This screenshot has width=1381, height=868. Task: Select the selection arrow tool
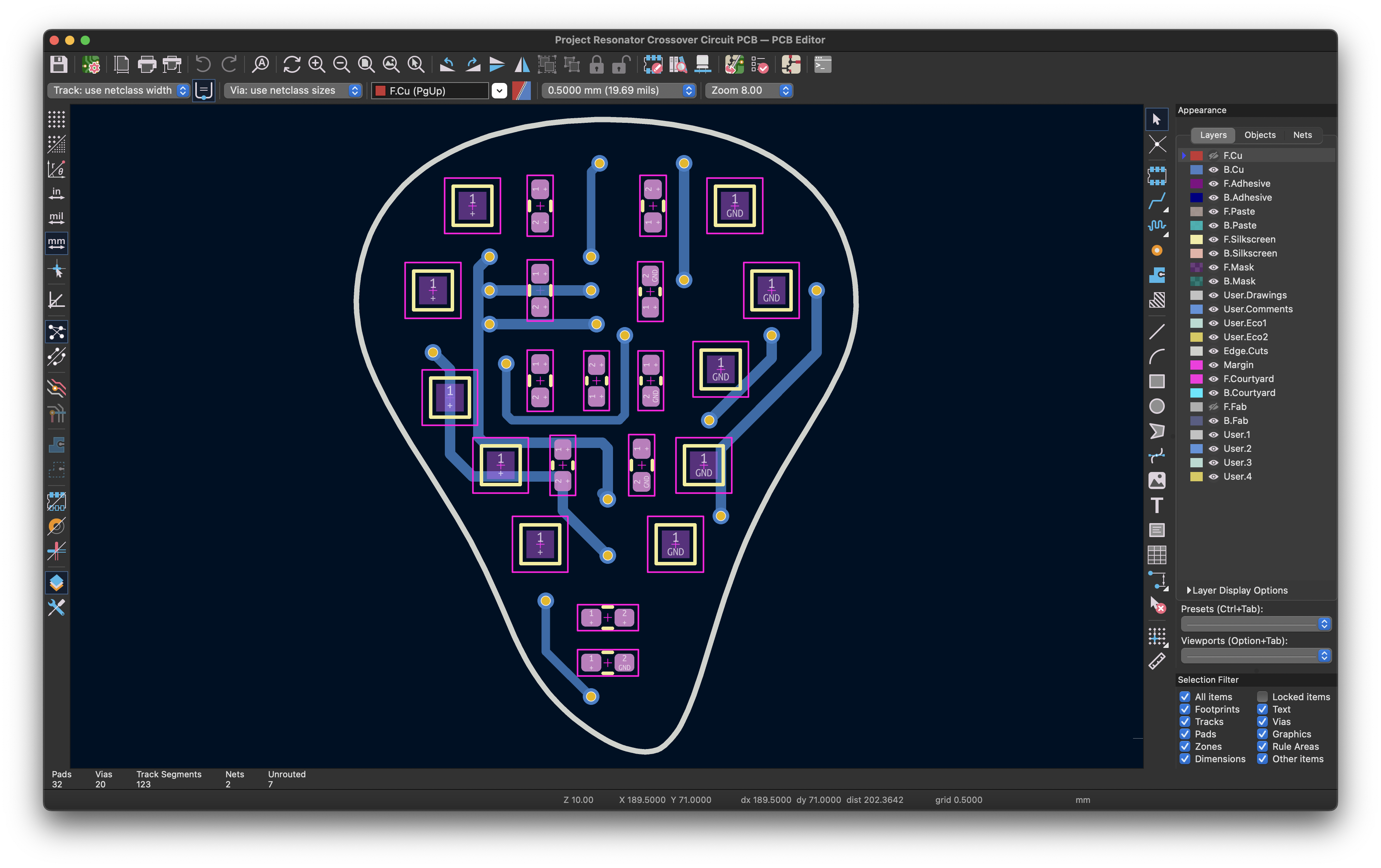click(1157, 119)
